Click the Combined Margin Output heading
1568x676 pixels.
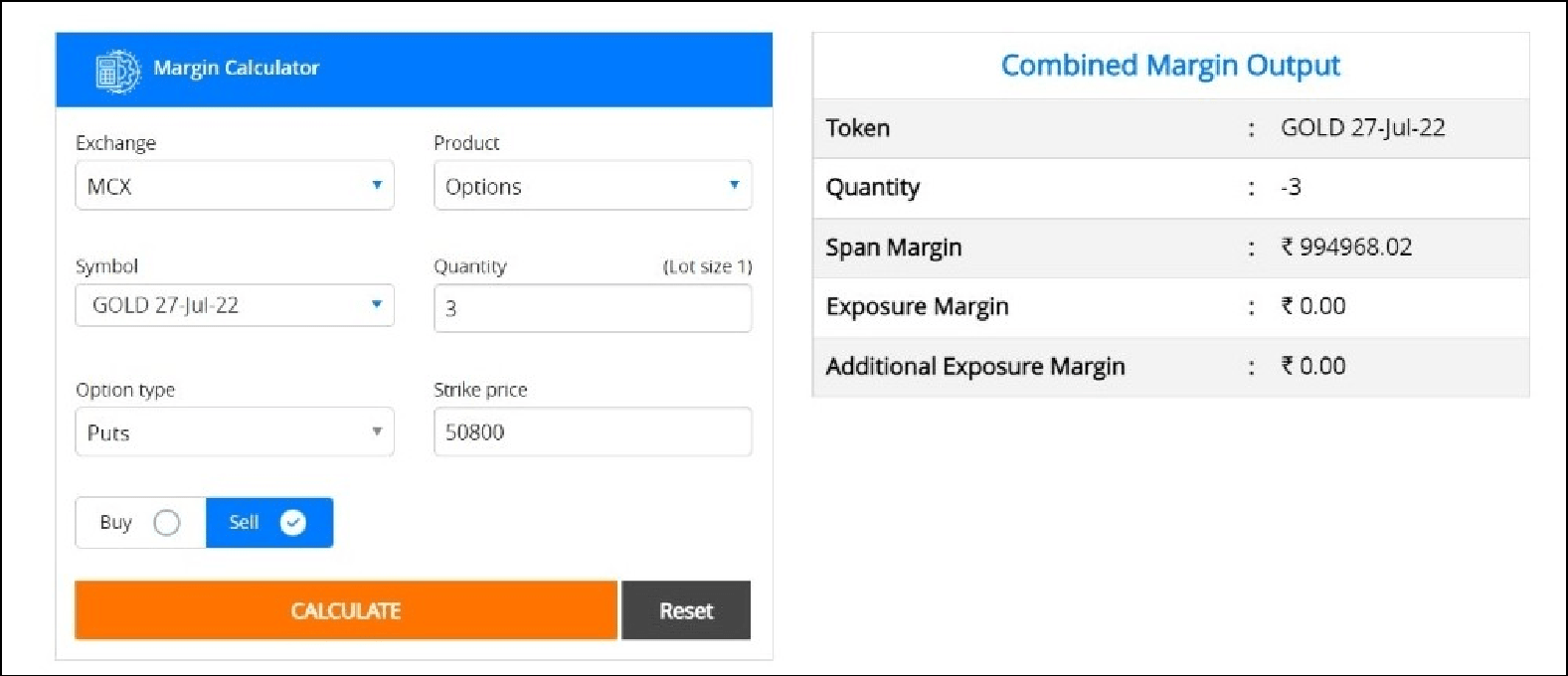1170,66
